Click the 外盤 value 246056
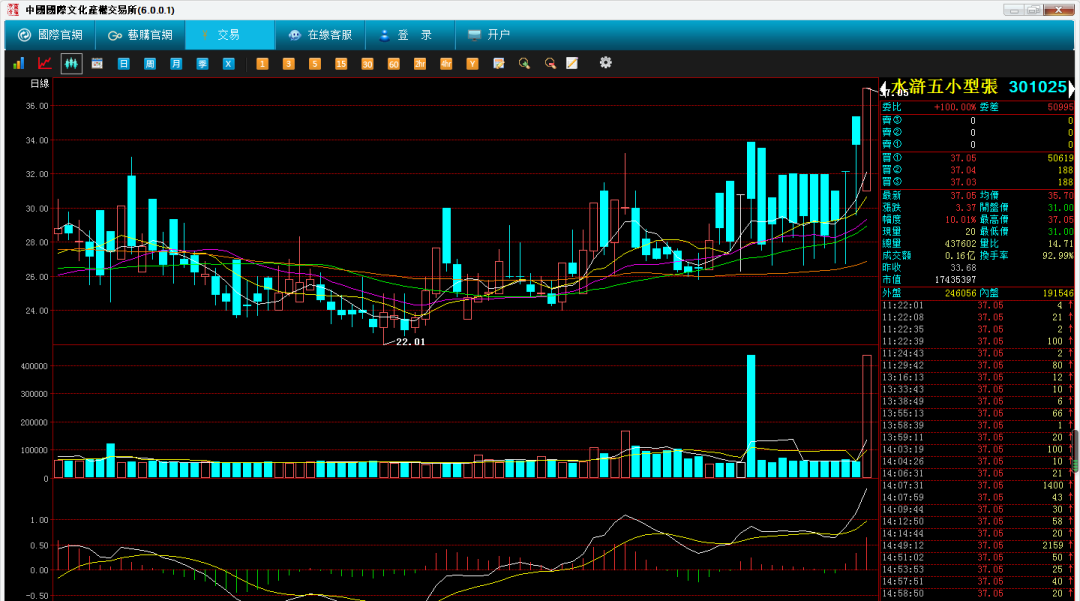The image size is (1080, 601). (960, 293)
